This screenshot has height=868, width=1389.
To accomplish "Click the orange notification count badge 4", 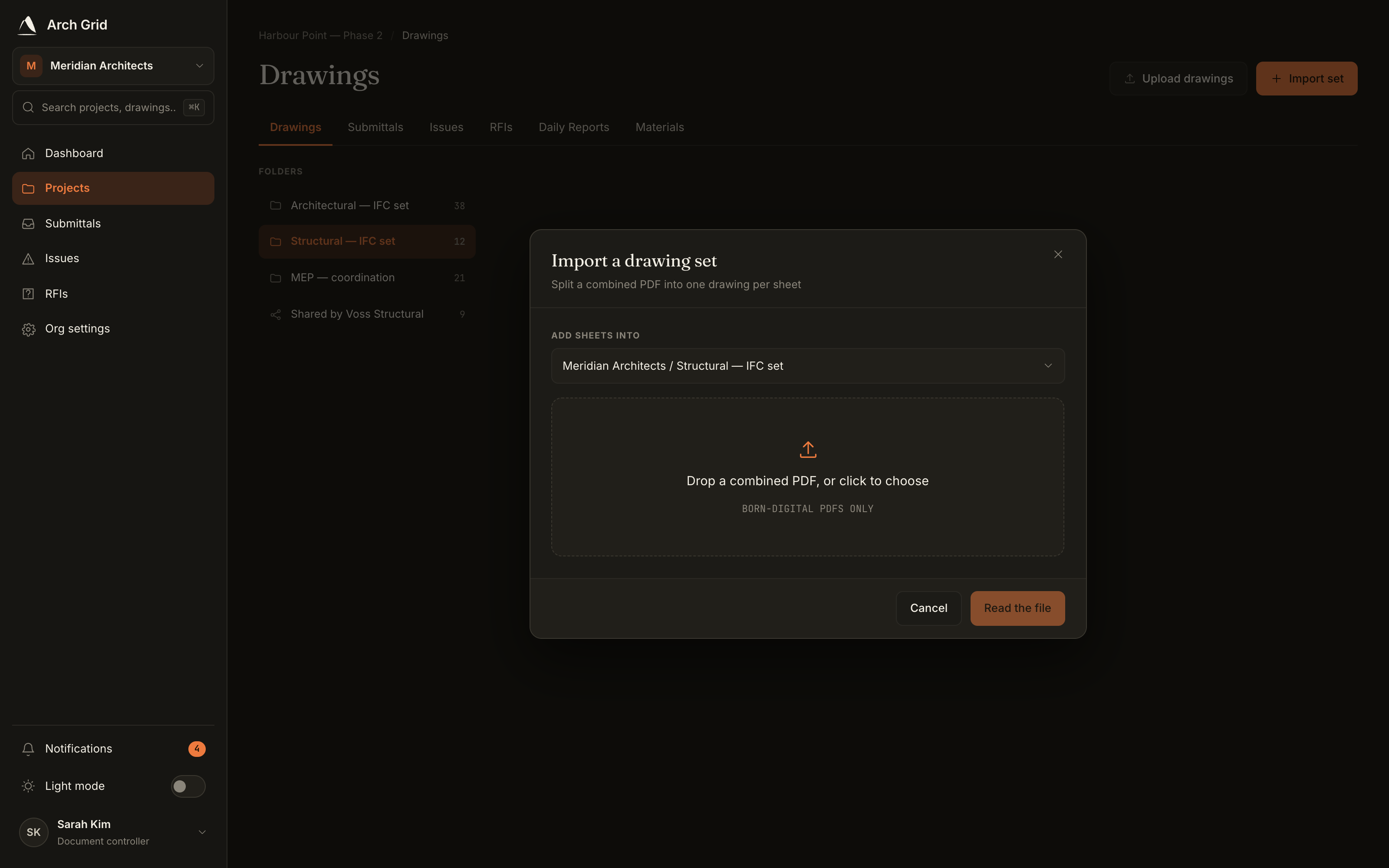I will [197, 749].
